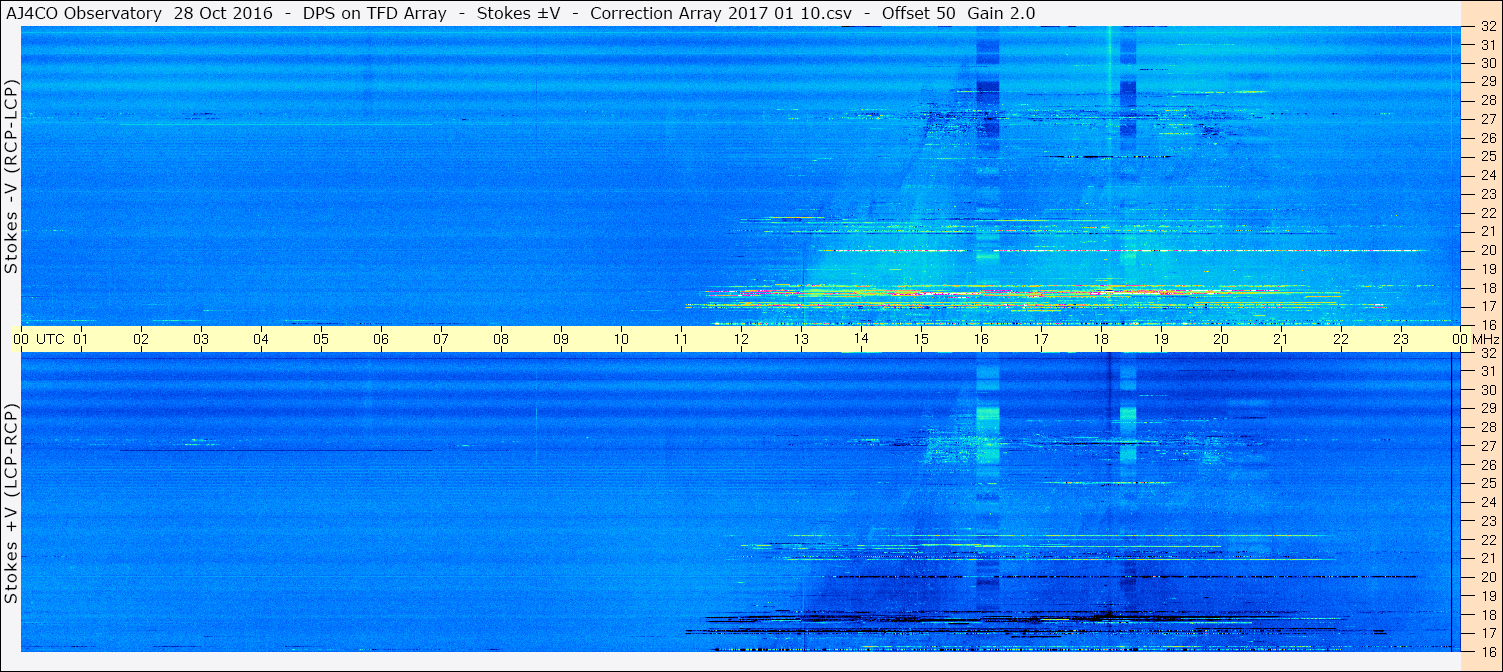Click the 07 hour marker on time axis
Screen dimensions: 1503x672
point(442,340)
